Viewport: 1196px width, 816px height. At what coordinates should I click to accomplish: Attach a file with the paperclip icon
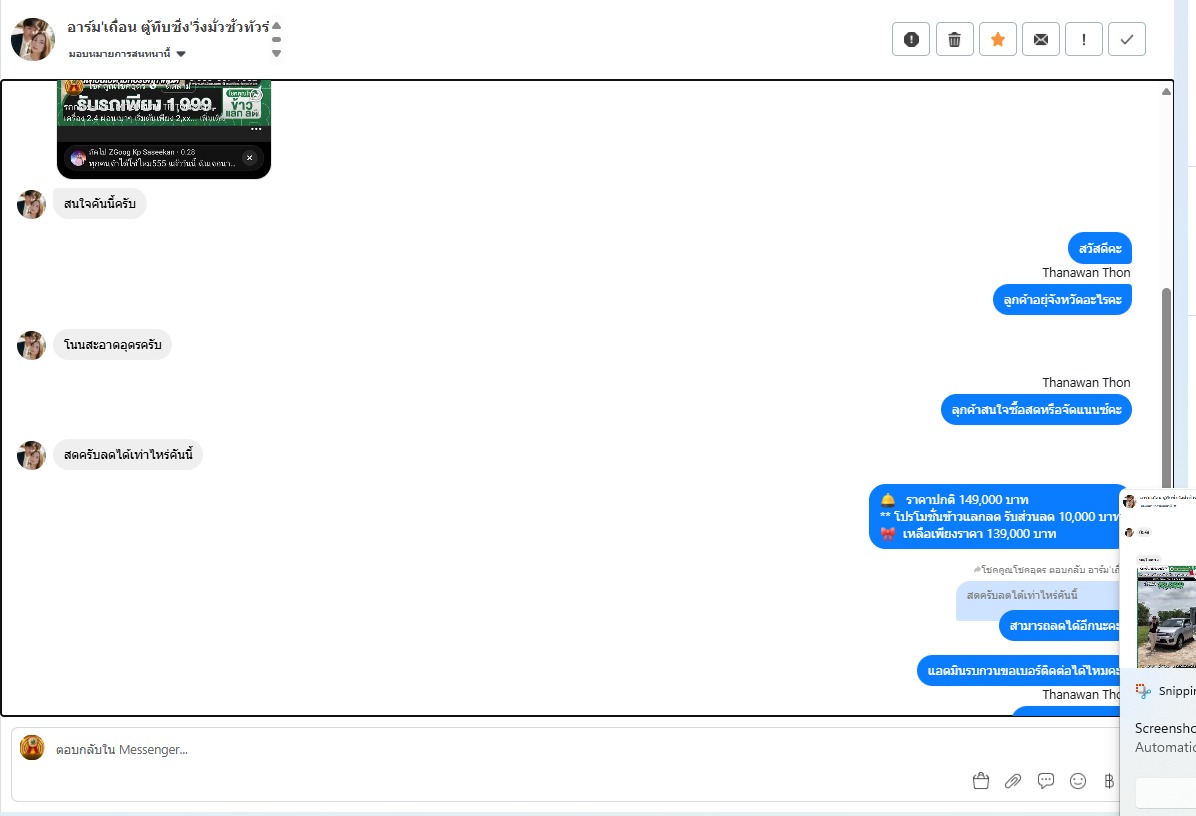tap(1013, 781)
